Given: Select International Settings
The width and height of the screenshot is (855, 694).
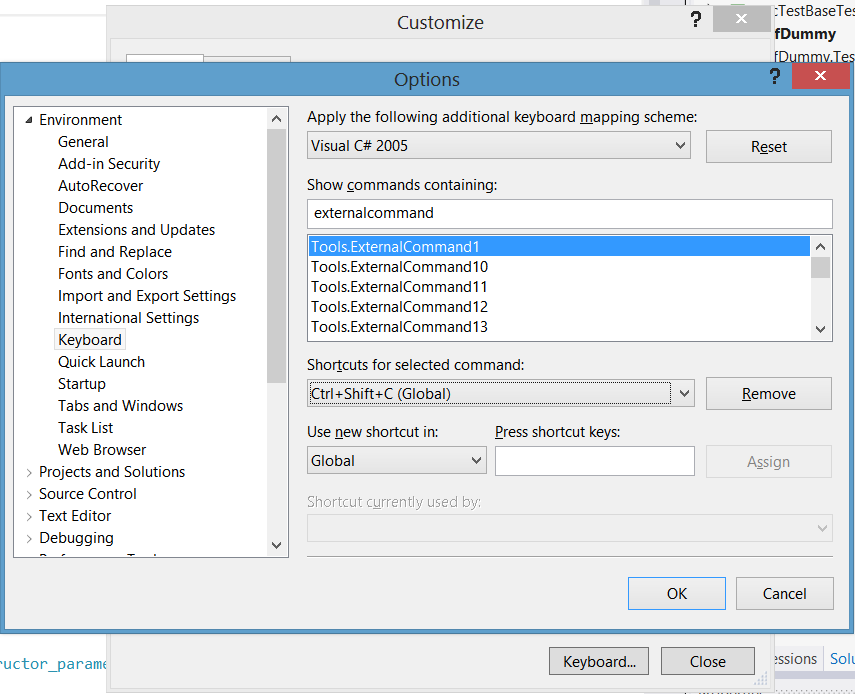Looking at the screenshot, I should click(128, 318).
